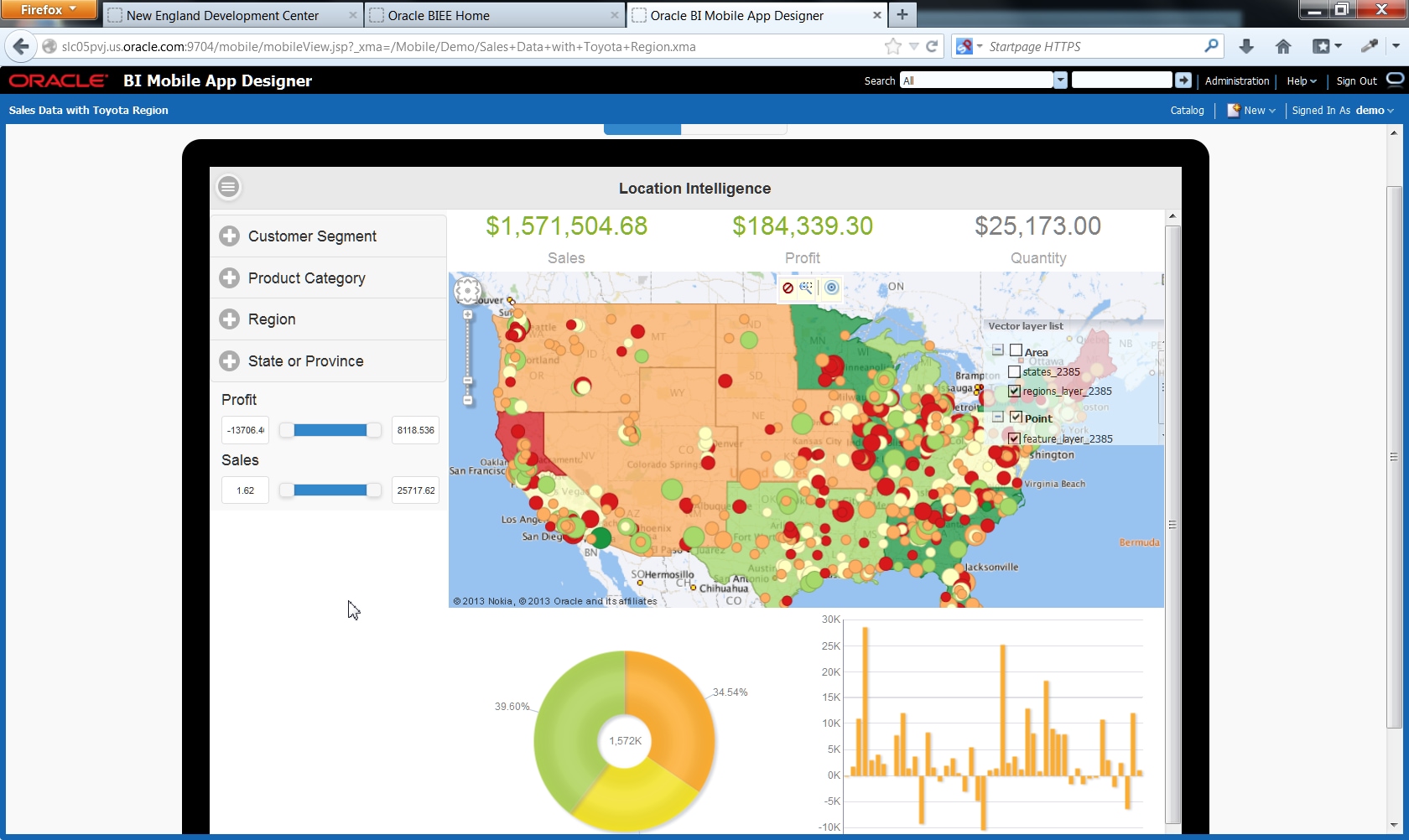The image size is (1409, 840).
Task: Click the Sales slider right handle
Action: click(374, 490)
